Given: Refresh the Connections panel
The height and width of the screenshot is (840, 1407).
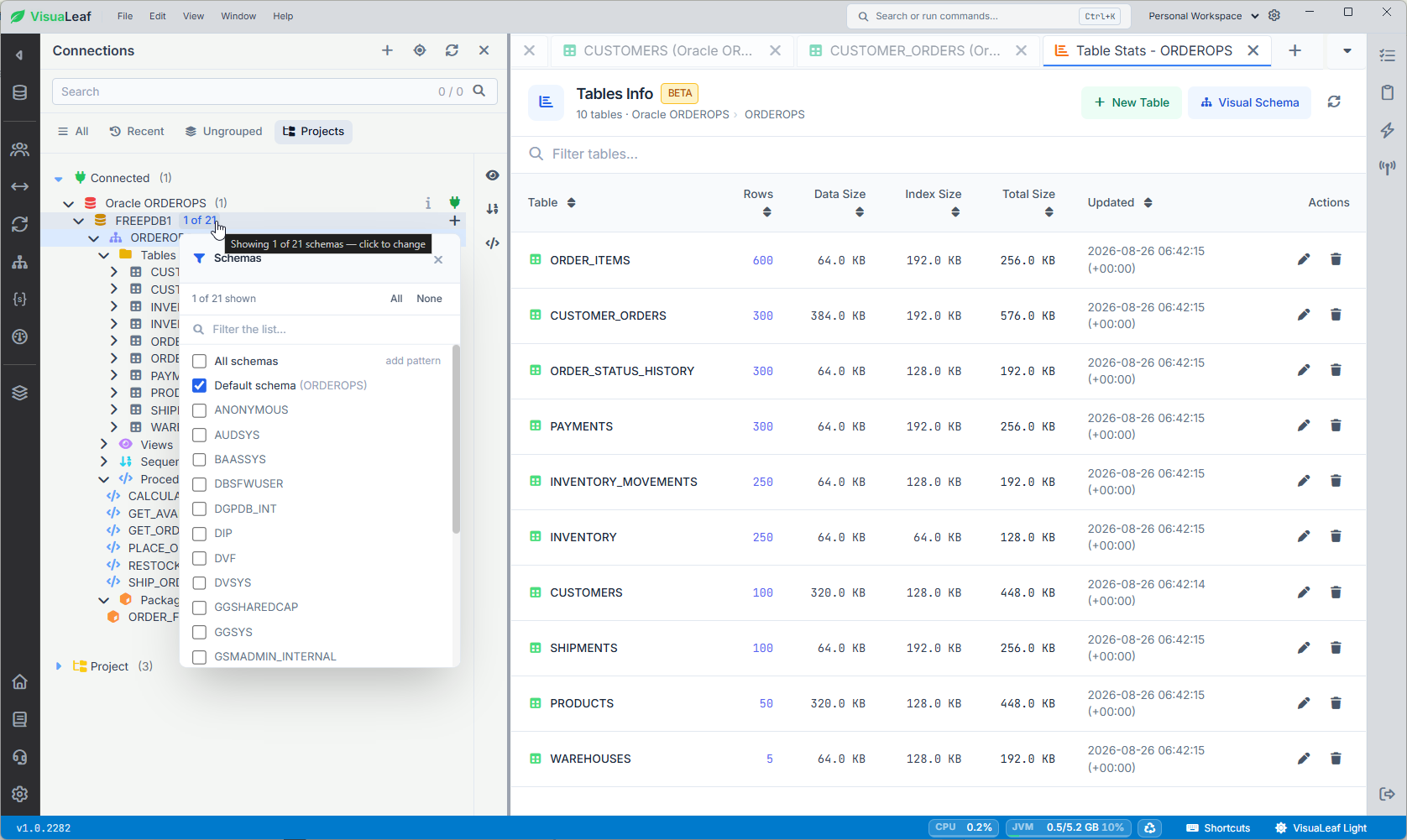Looking at the screenshot, I should point(452,50).
